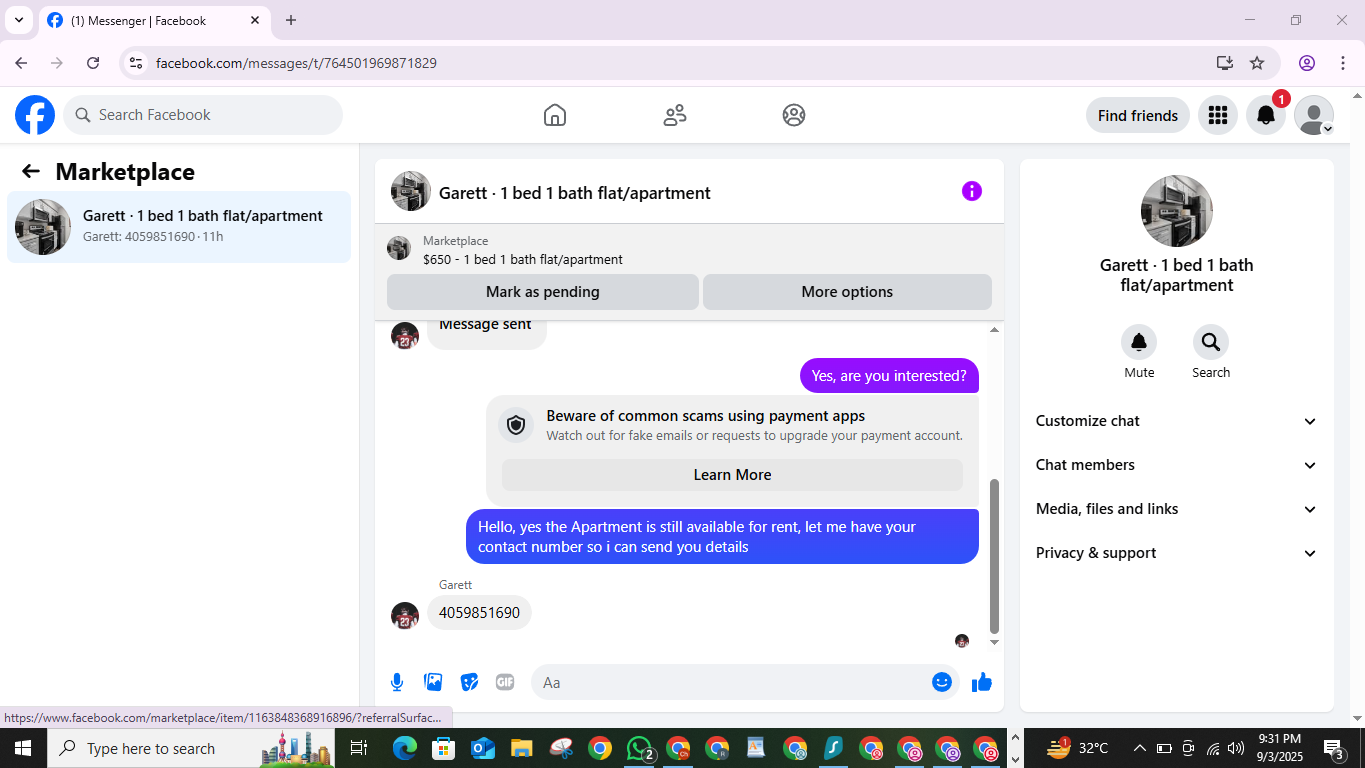
Task: Click the message starting "Hello, yes the Apartment"
Action: coord(722,537)
